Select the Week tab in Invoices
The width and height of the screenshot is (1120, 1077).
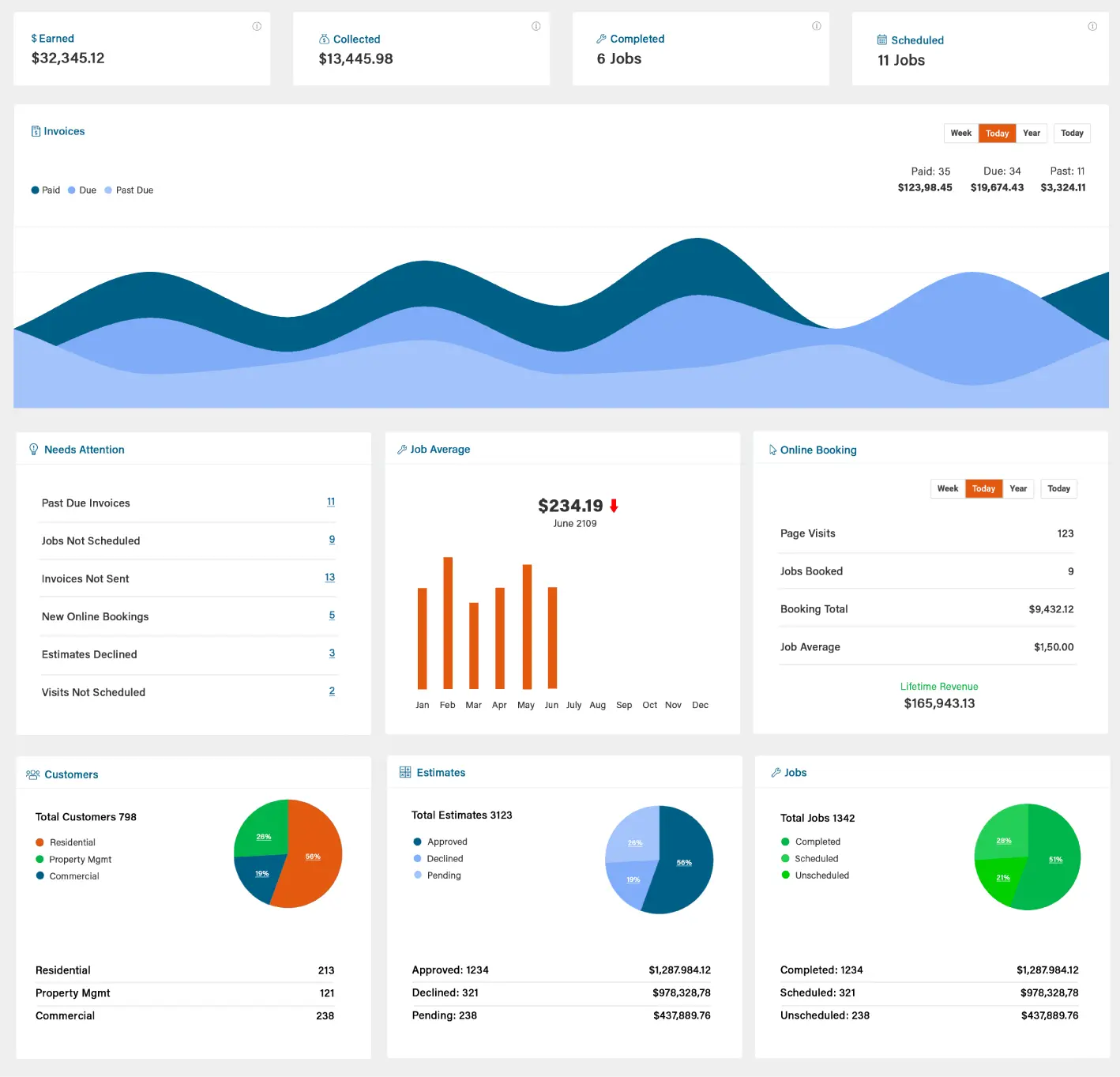960,134
